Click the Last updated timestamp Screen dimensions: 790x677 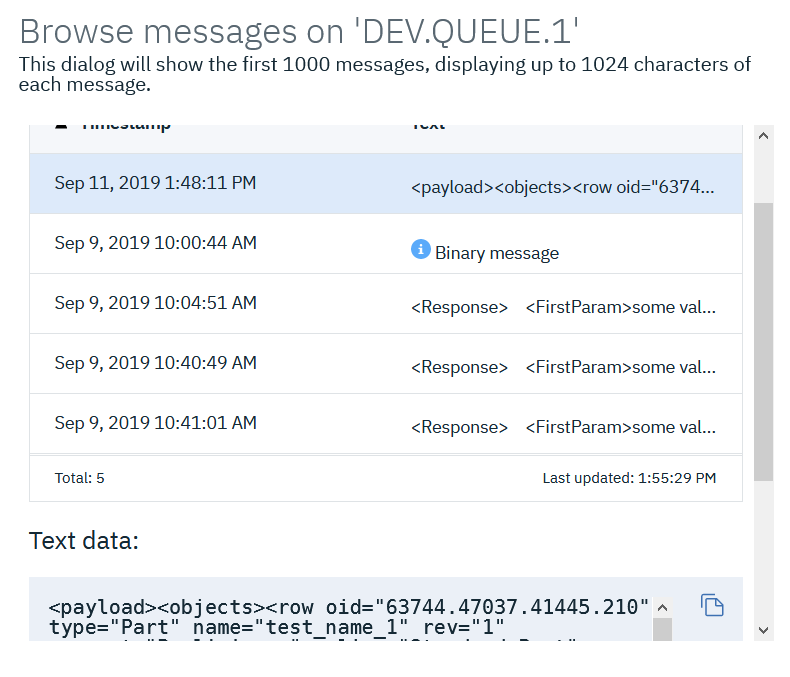click(x=628, y=478)
